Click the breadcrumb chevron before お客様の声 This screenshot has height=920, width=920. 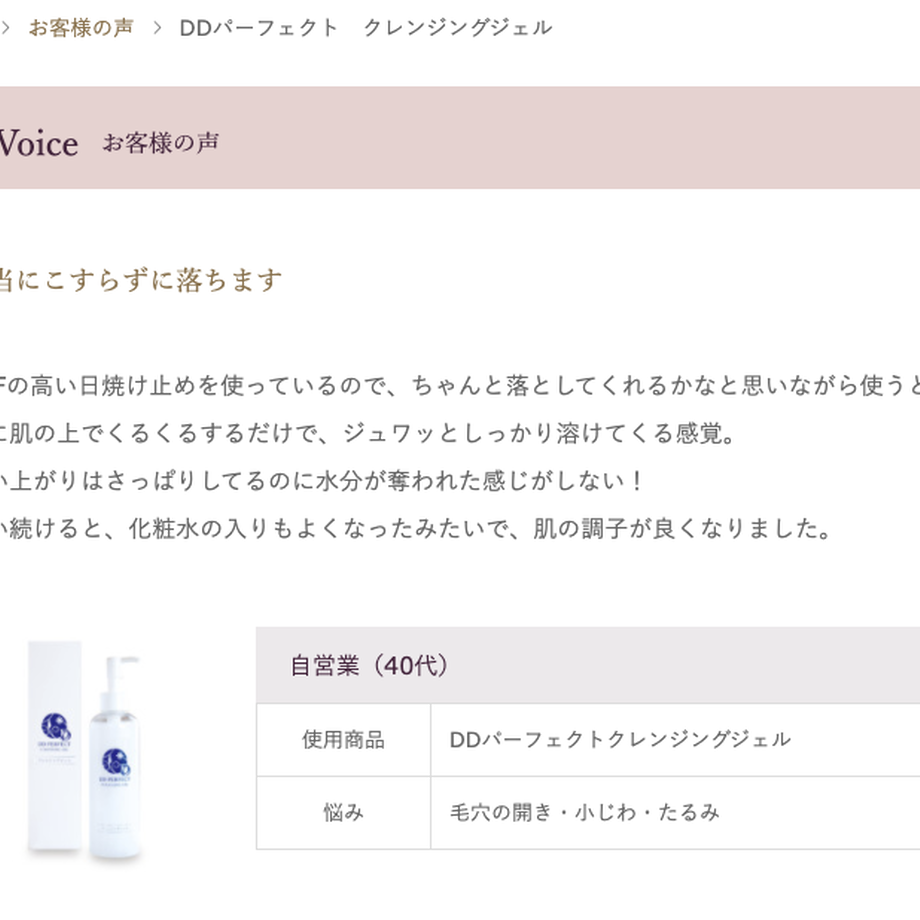click(5, 28)
